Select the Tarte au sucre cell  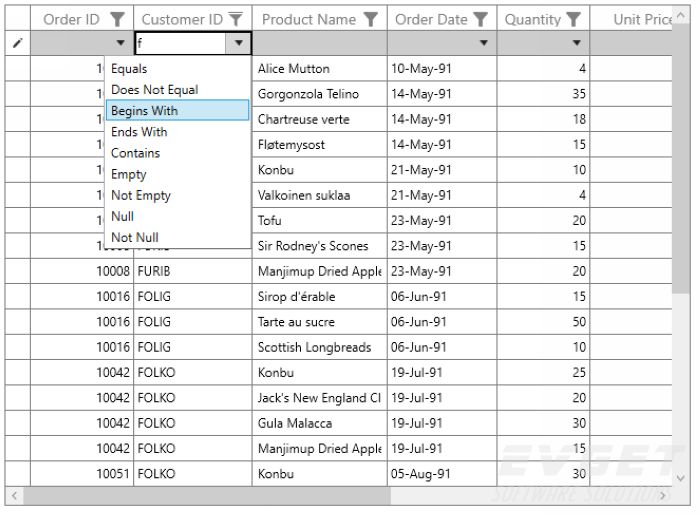tap(320, 322)
